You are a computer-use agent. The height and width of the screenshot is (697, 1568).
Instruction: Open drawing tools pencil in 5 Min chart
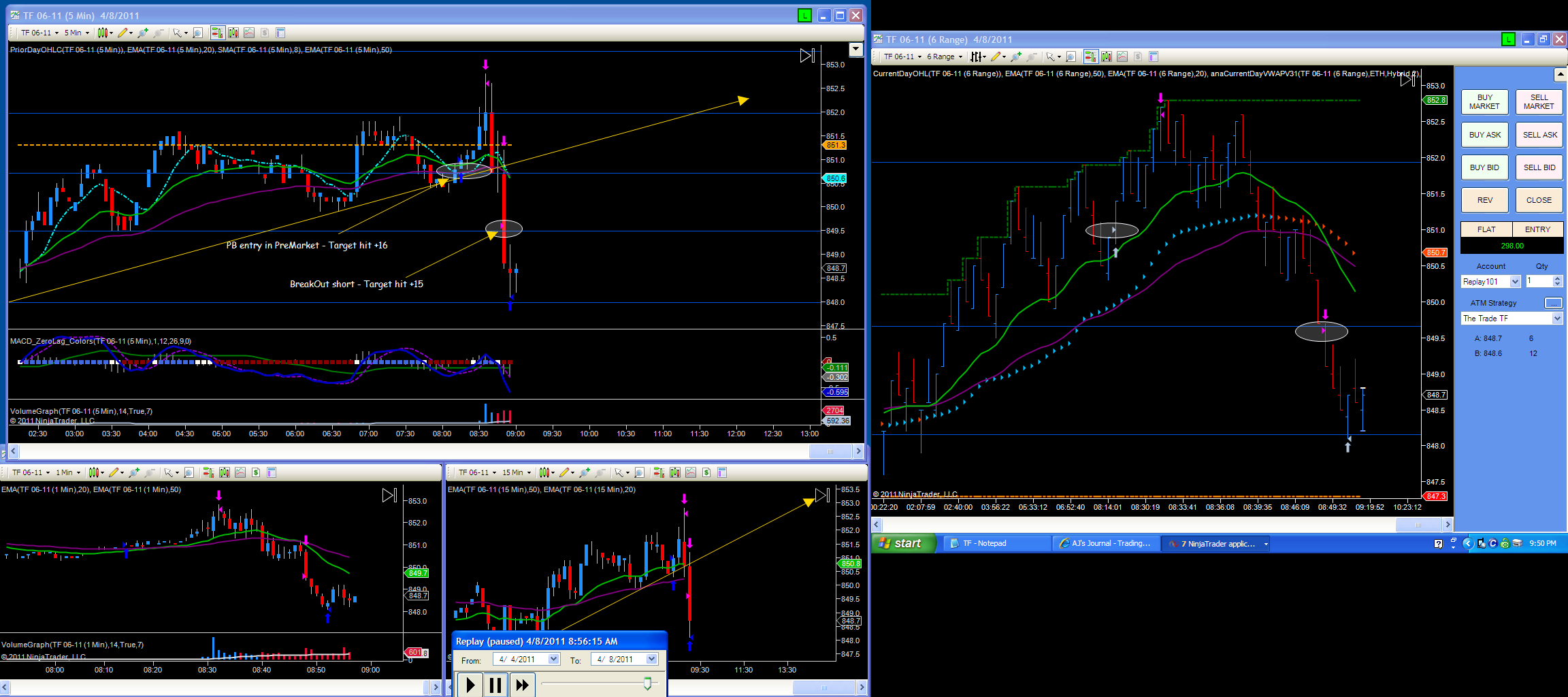click(x=124, y=33)
